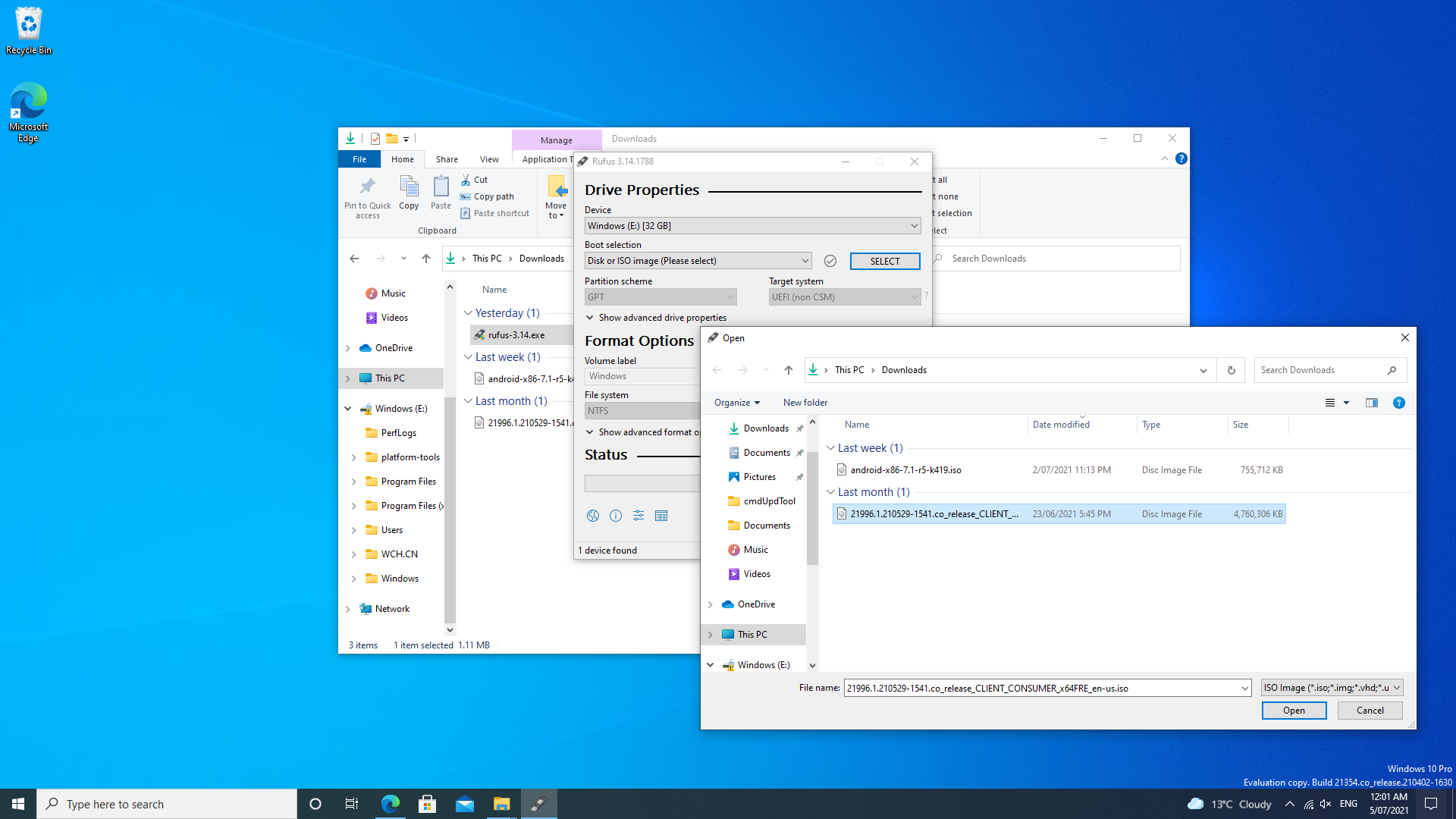
Task: Open the Organize dropdown menu
Action: coord(737,403)
